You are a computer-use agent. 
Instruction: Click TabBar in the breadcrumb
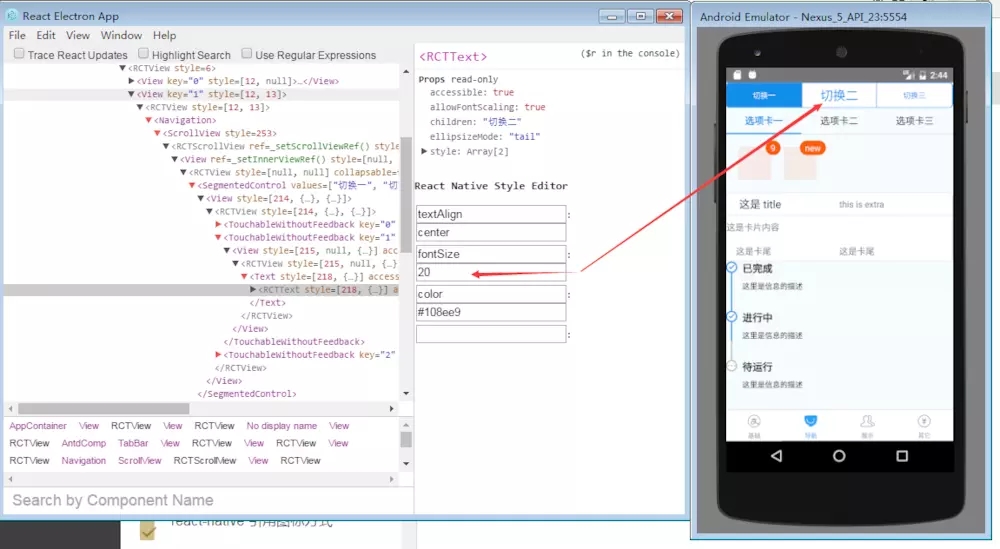(x=133, y=443)
